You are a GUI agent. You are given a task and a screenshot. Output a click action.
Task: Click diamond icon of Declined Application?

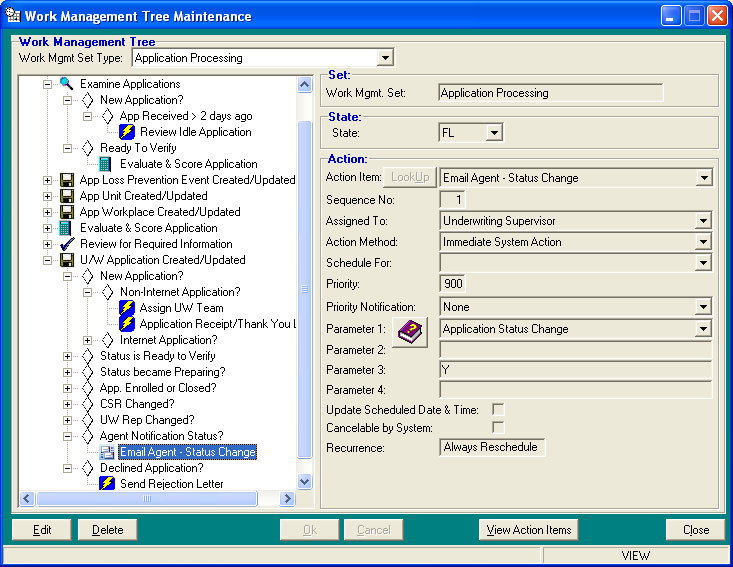point(87,468)
